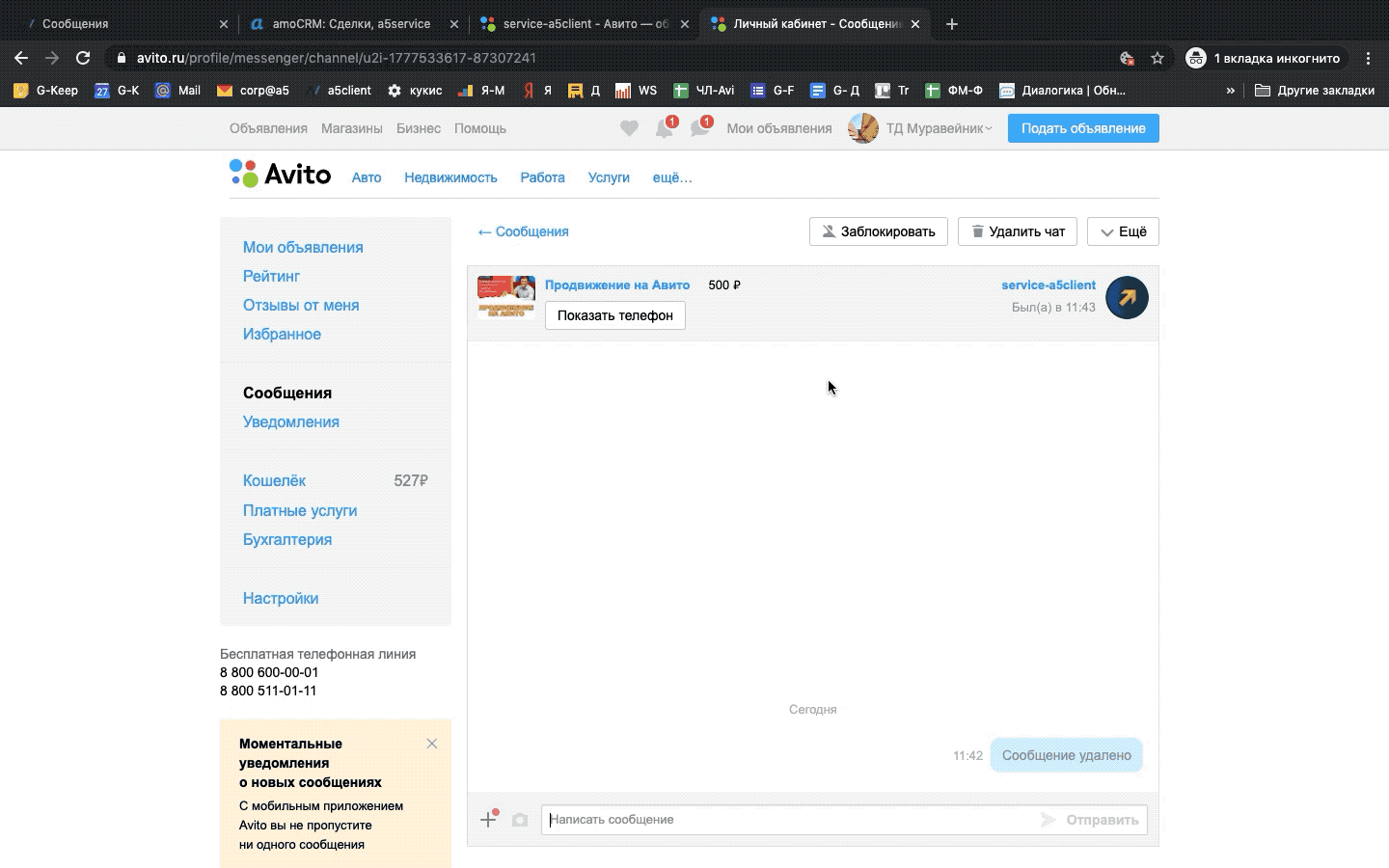Screen dimensions: 1389x868
Task: Open the Диалогика bookmark
Action: click(x=1062, y=91)
